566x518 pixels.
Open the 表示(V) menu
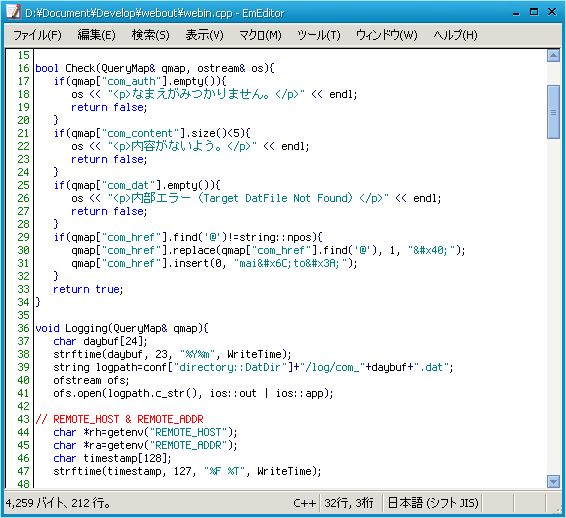(x=204, y=35)
